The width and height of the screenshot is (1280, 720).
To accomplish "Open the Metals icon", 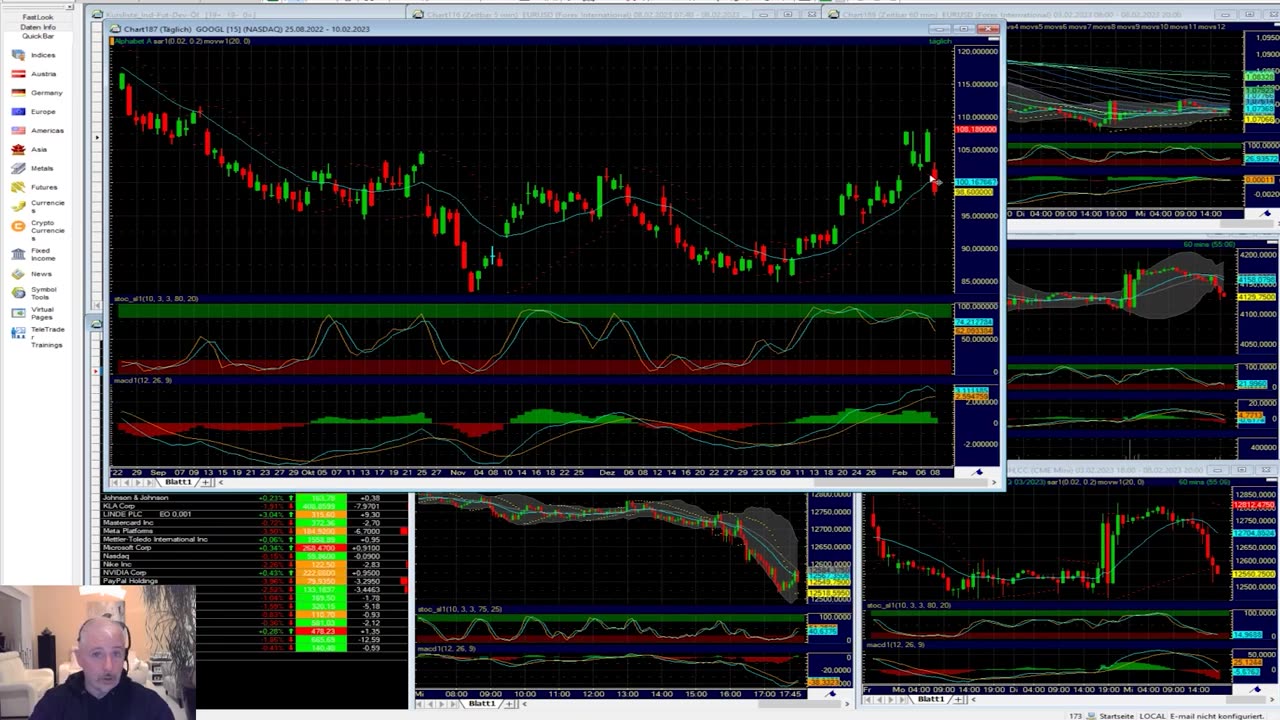I will click(x=18, y=168).
